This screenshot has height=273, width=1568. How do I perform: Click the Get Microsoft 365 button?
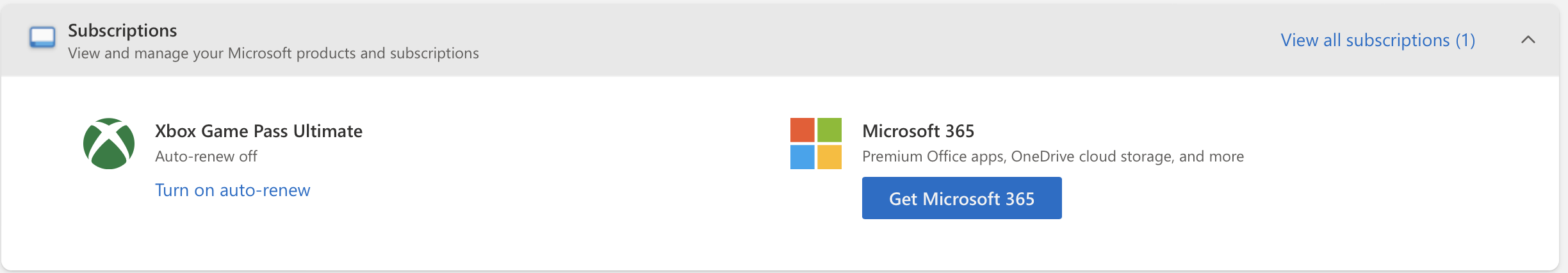click(961, 199)
